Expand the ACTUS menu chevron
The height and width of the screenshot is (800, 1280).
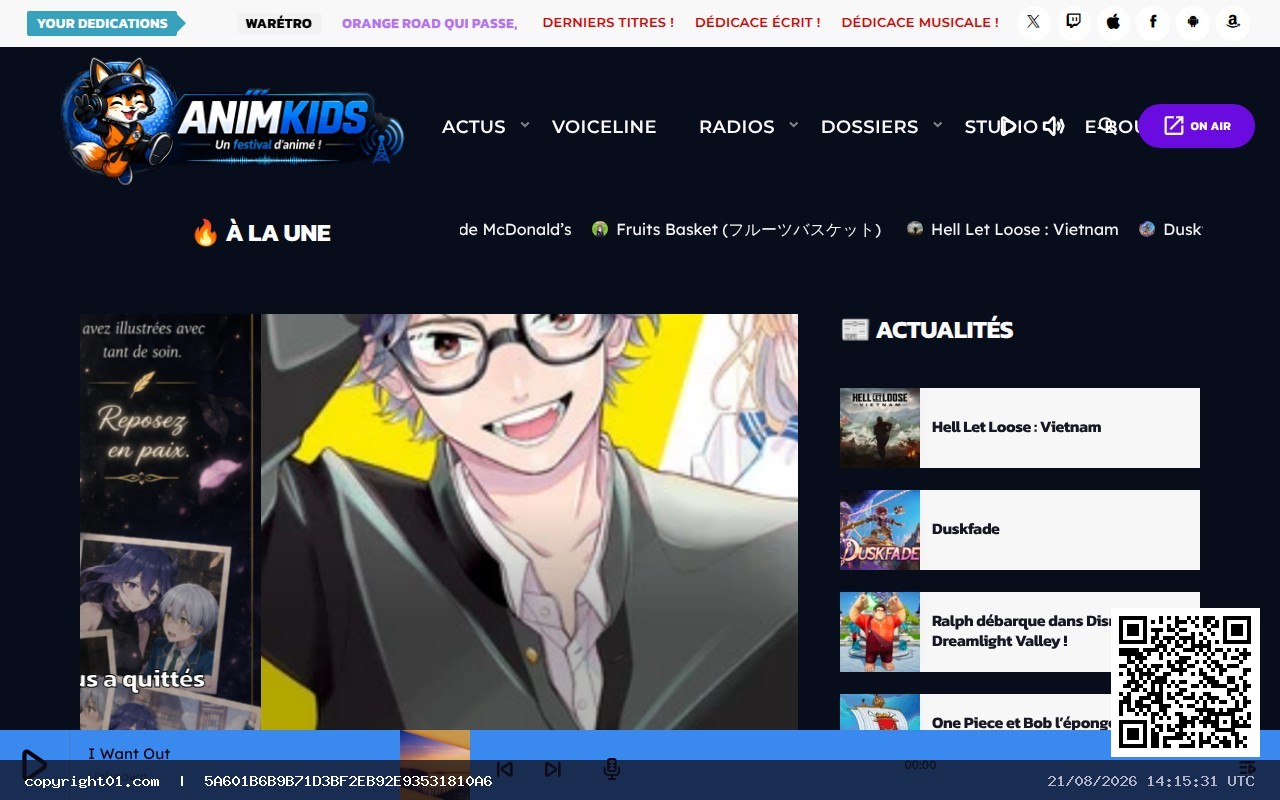click(x=525, y=125)
